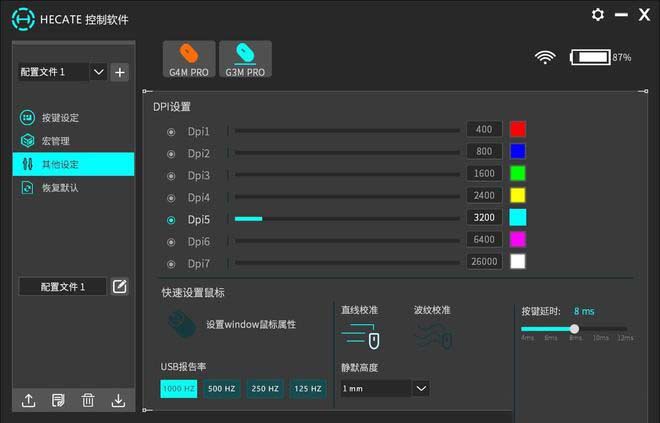Select the Dpi2 radio button
Screen dimensions: 660x423
point(171,154)
